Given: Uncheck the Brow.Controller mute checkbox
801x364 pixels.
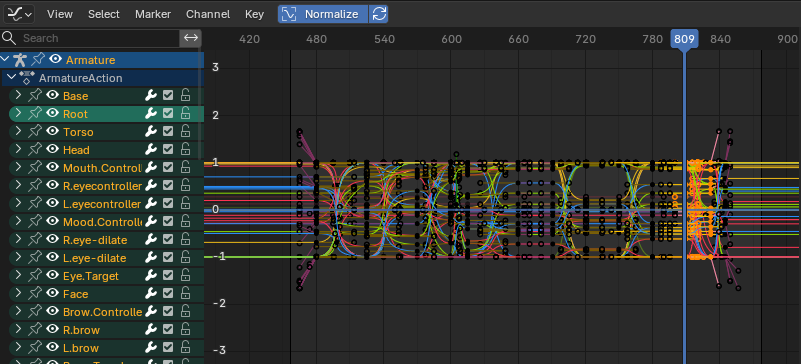Looking at the screenshot, I should [x=168, y=311].
